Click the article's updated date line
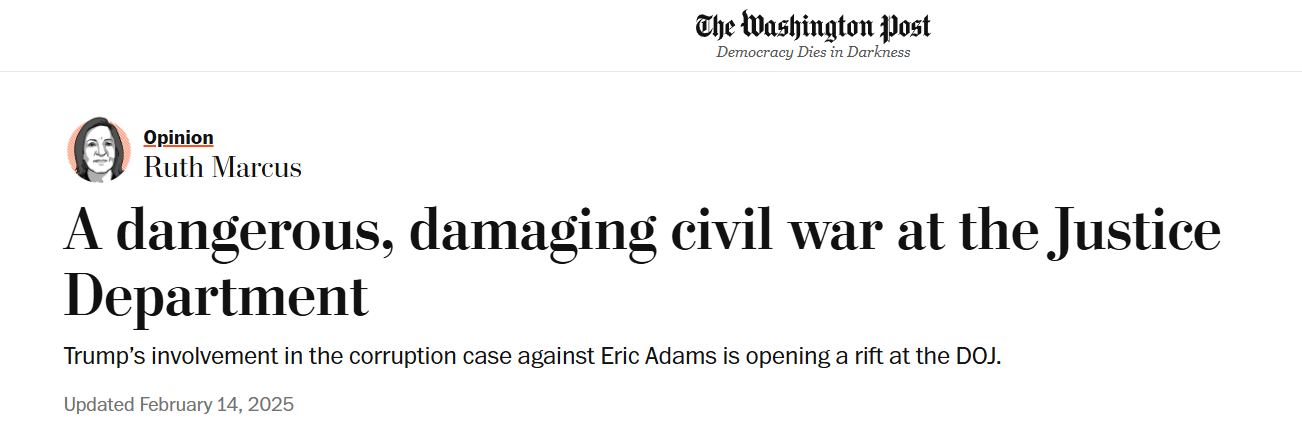Screen dimensions: 1302x433 point(178,405)
